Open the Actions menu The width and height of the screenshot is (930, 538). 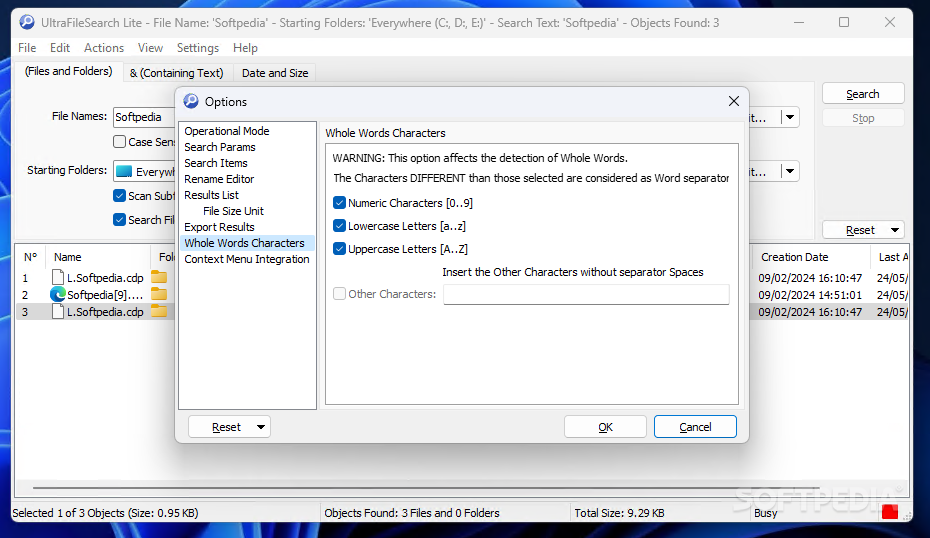tap(104, 47)
